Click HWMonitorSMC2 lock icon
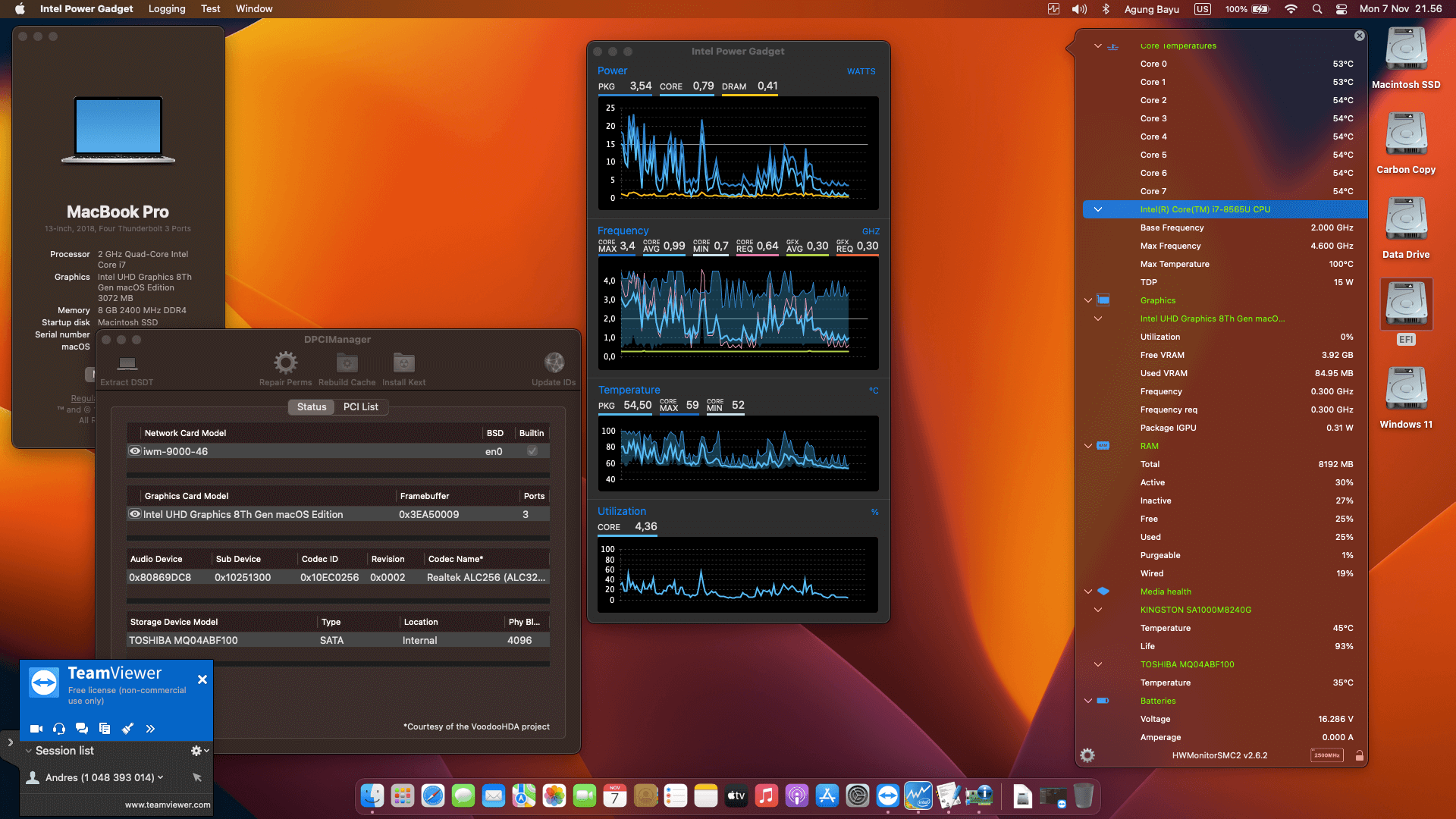Image resolution: width=1456 pixels, height=819 pixels. [x=1359, y=755]
